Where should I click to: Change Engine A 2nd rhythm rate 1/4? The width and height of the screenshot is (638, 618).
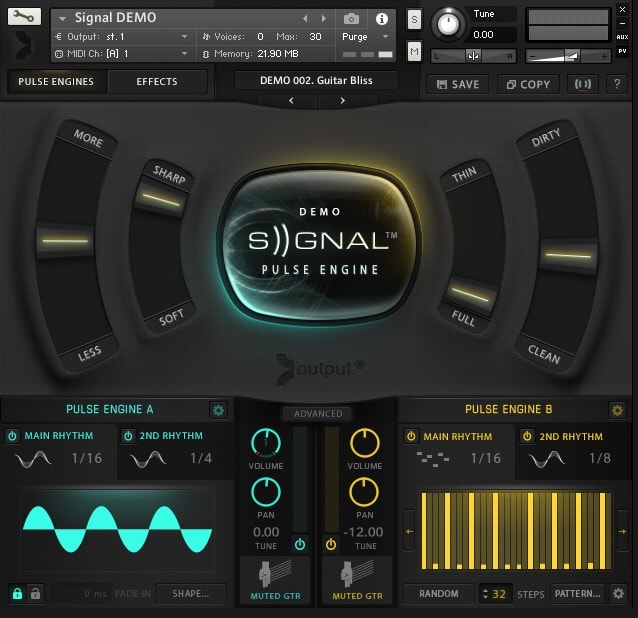point(201,459)
